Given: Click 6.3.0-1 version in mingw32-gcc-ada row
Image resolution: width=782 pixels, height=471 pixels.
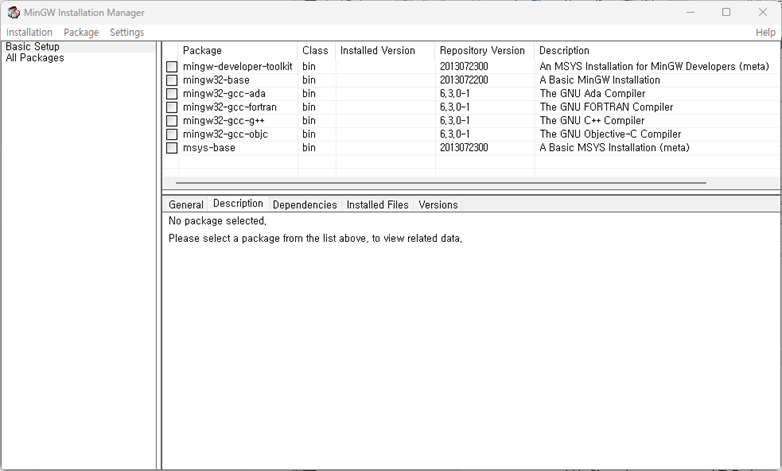Looking at the screenshot, I should tap(455, 93).
